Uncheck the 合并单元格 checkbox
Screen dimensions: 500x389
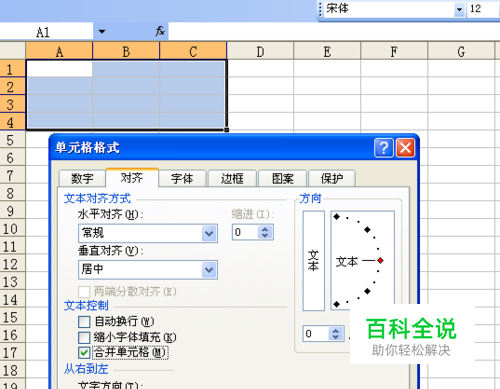pyautogui.click(x=84, y=352)
